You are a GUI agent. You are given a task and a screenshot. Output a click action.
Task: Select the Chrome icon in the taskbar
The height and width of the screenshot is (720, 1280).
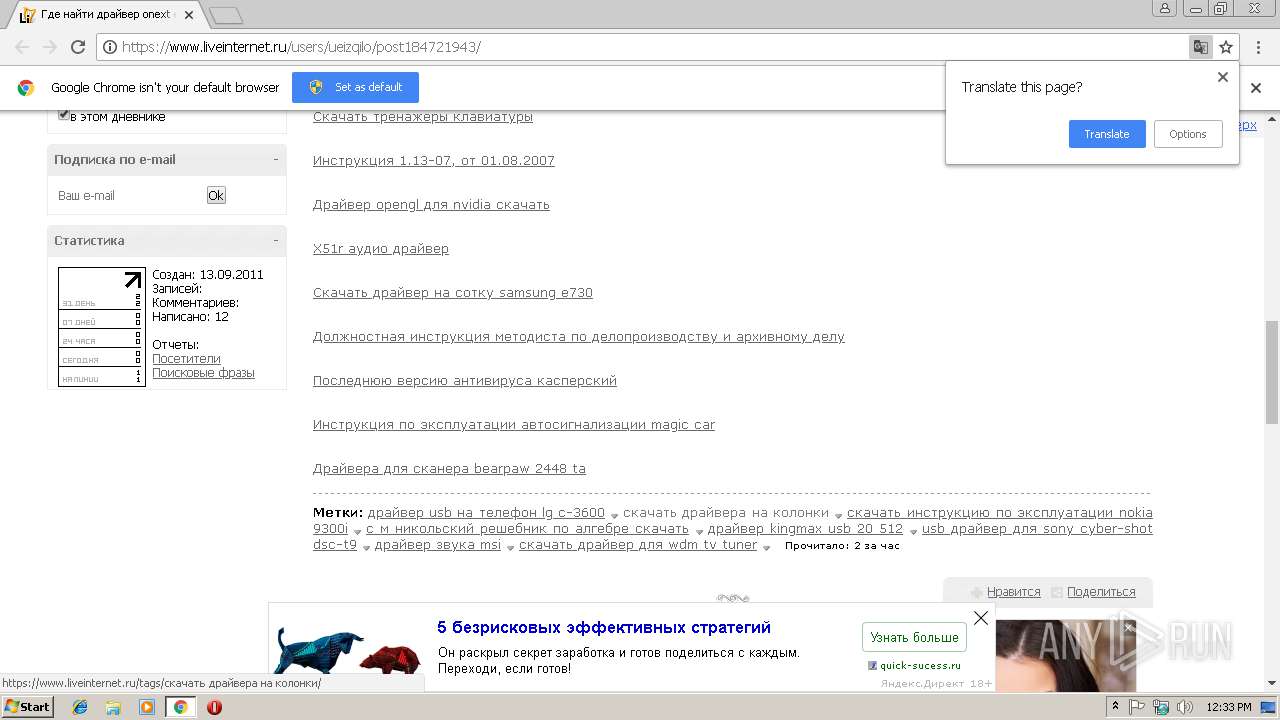pyautogui.click(x=180, y=707)
